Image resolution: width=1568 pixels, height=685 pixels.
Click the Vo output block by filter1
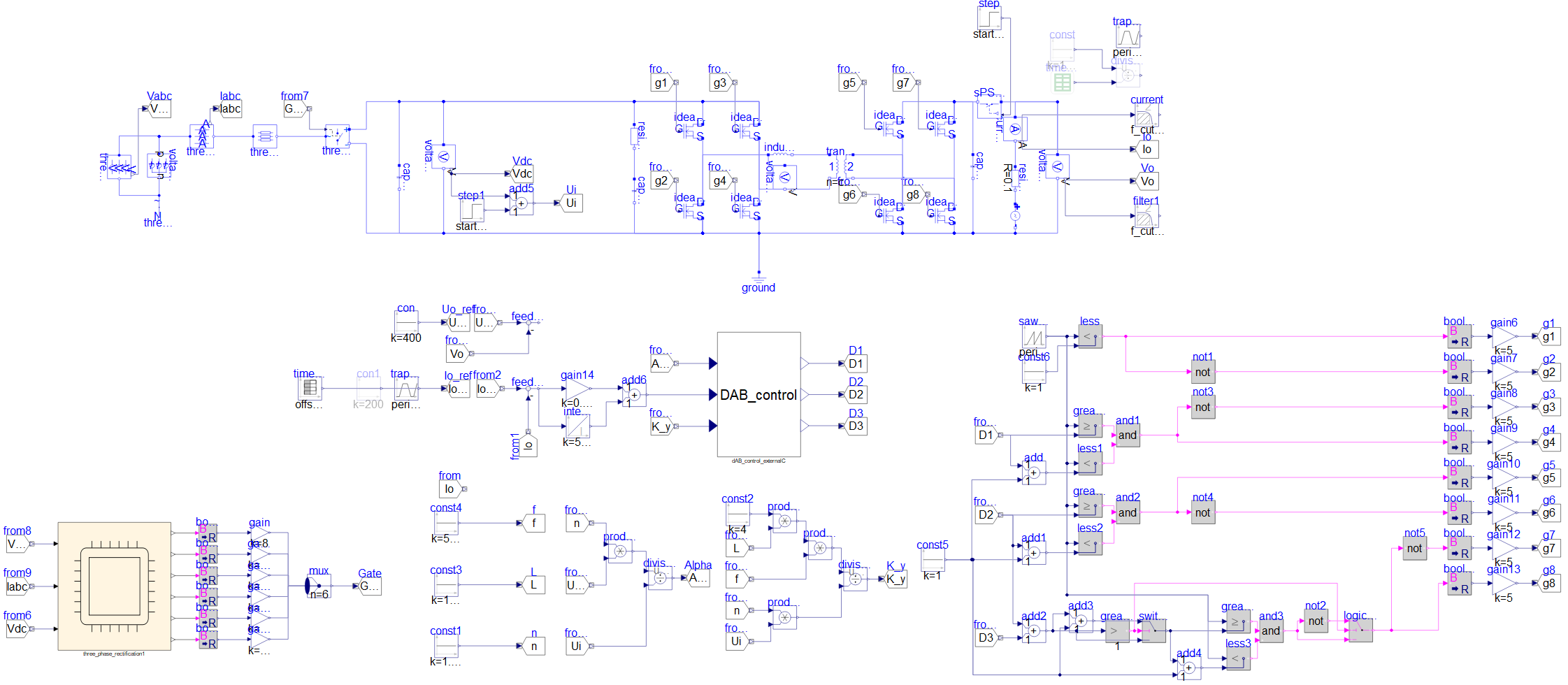point(1147,182)
